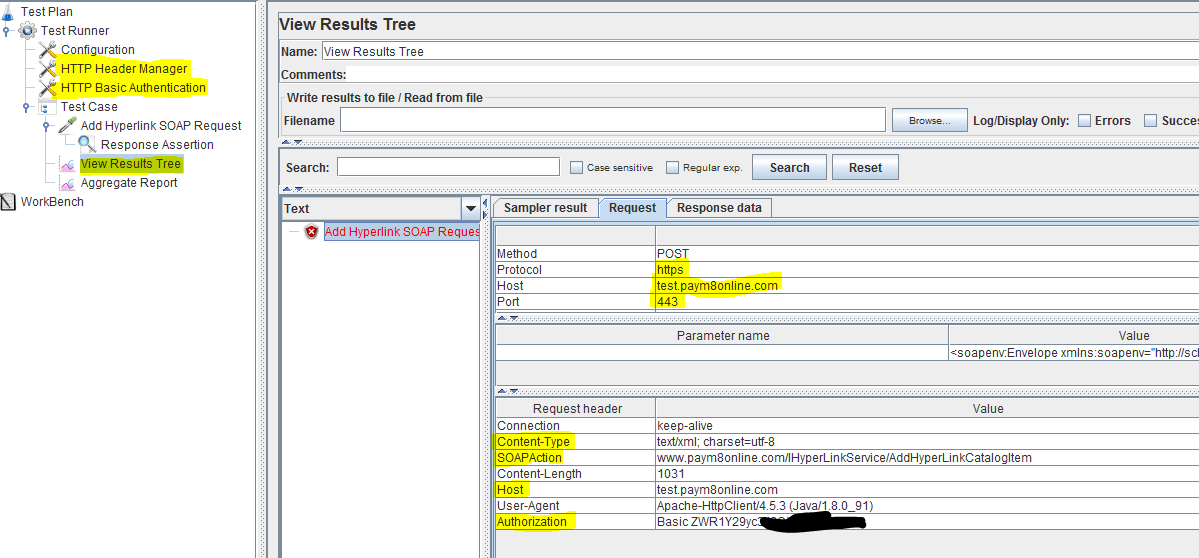Screen dimensions: 1199x558
Task: Click the parameters table divider arrows
Action: [507, 391]
